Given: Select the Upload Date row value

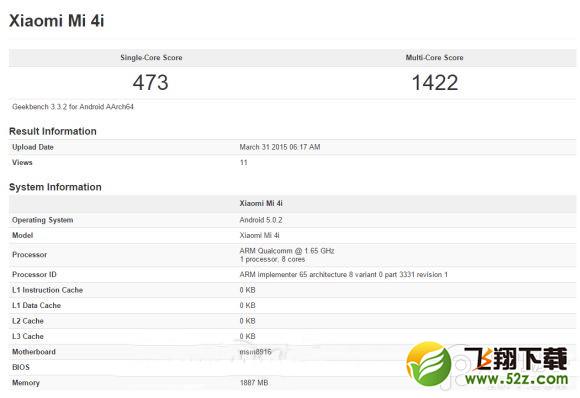Looking at the screenshot, I should coord(280,147).
